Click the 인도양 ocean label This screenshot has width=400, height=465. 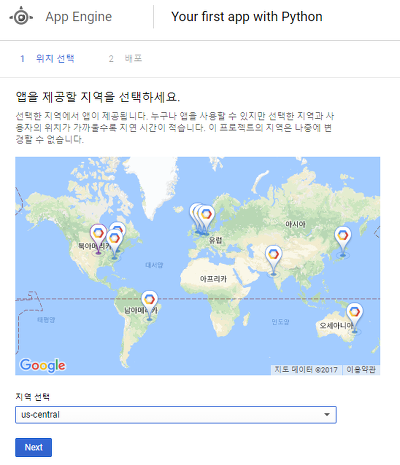[280, 322]
